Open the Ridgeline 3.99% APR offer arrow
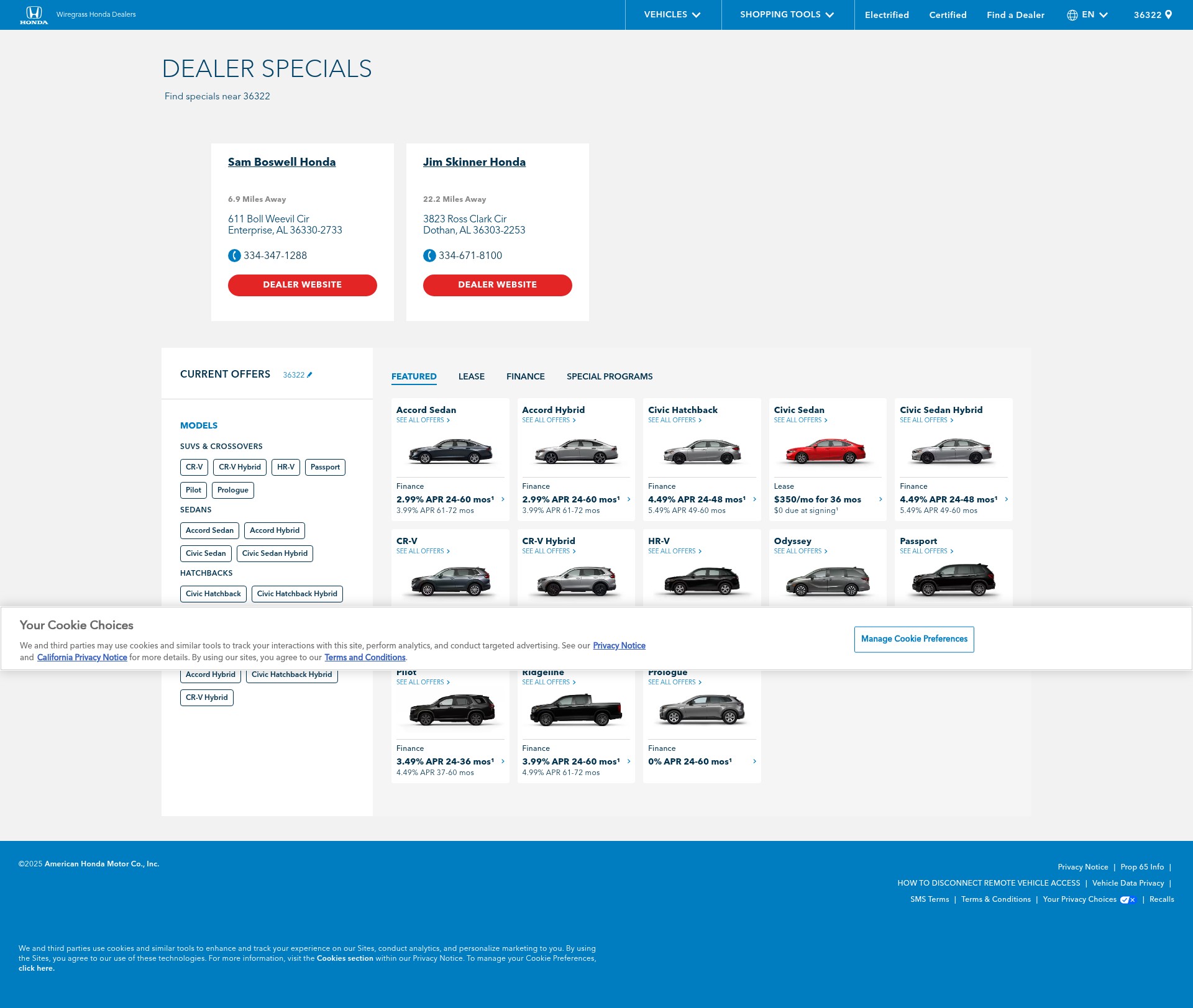The height and width of the screenshot is (1008, 1193). pos(629,761)
